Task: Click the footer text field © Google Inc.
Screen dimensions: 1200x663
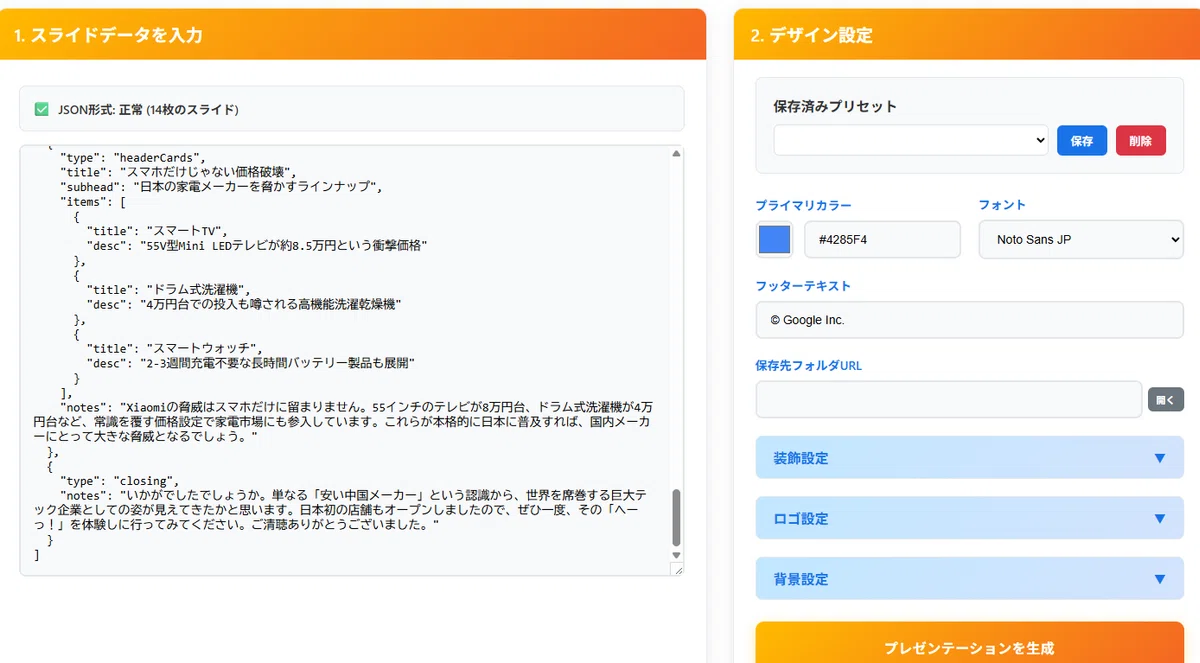Action: (x=970, y=320)
